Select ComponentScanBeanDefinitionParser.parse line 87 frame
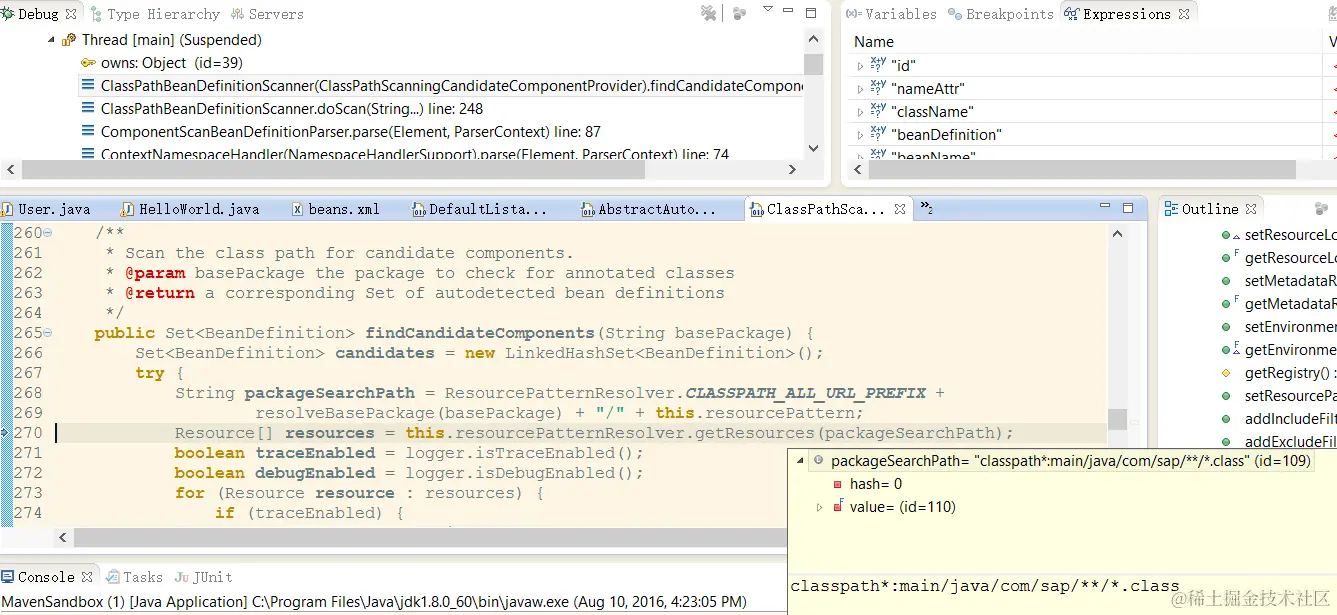The height and width of the screenshot is (615, 1337). coord(351,132)
